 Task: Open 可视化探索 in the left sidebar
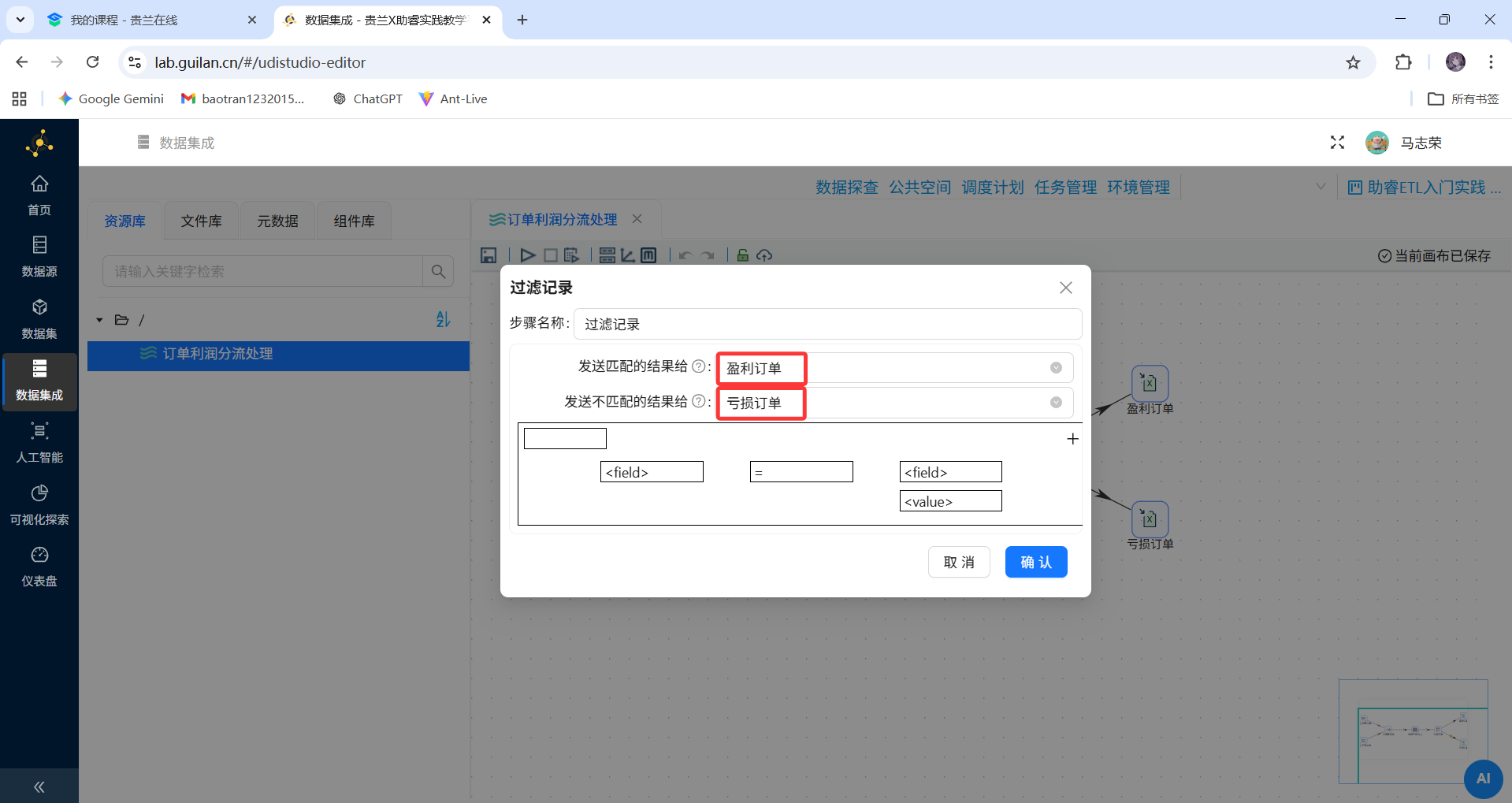point(39,505)
